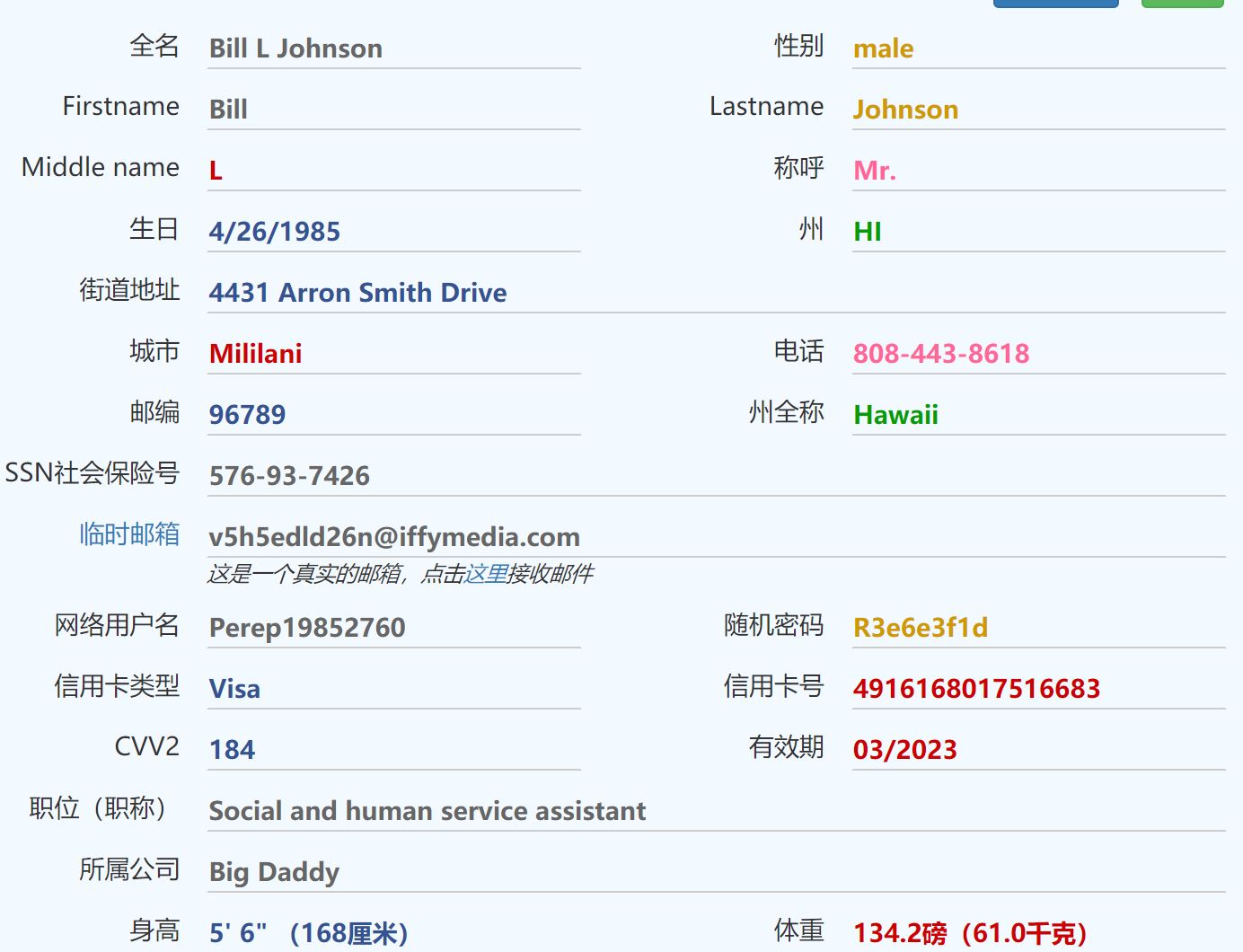This screenshot has height=952, width=1243.
Task: Click the expiry date 03/2023
Action: (x=904, y=750)
